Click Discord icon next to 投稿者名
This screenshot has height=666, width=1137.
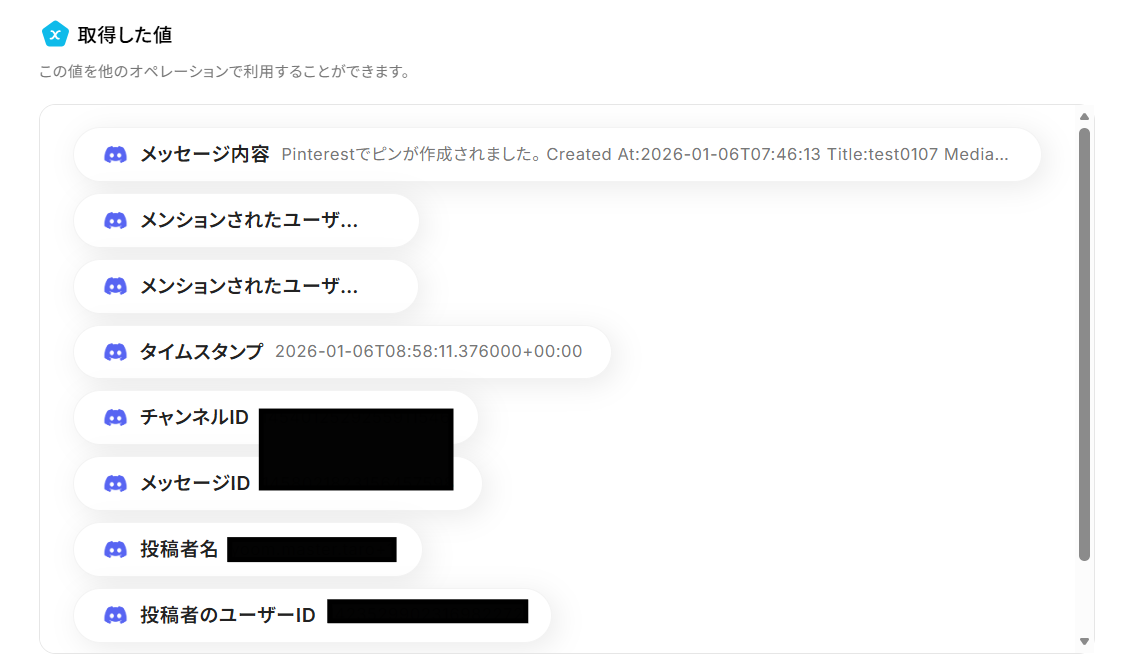[115, 549]
